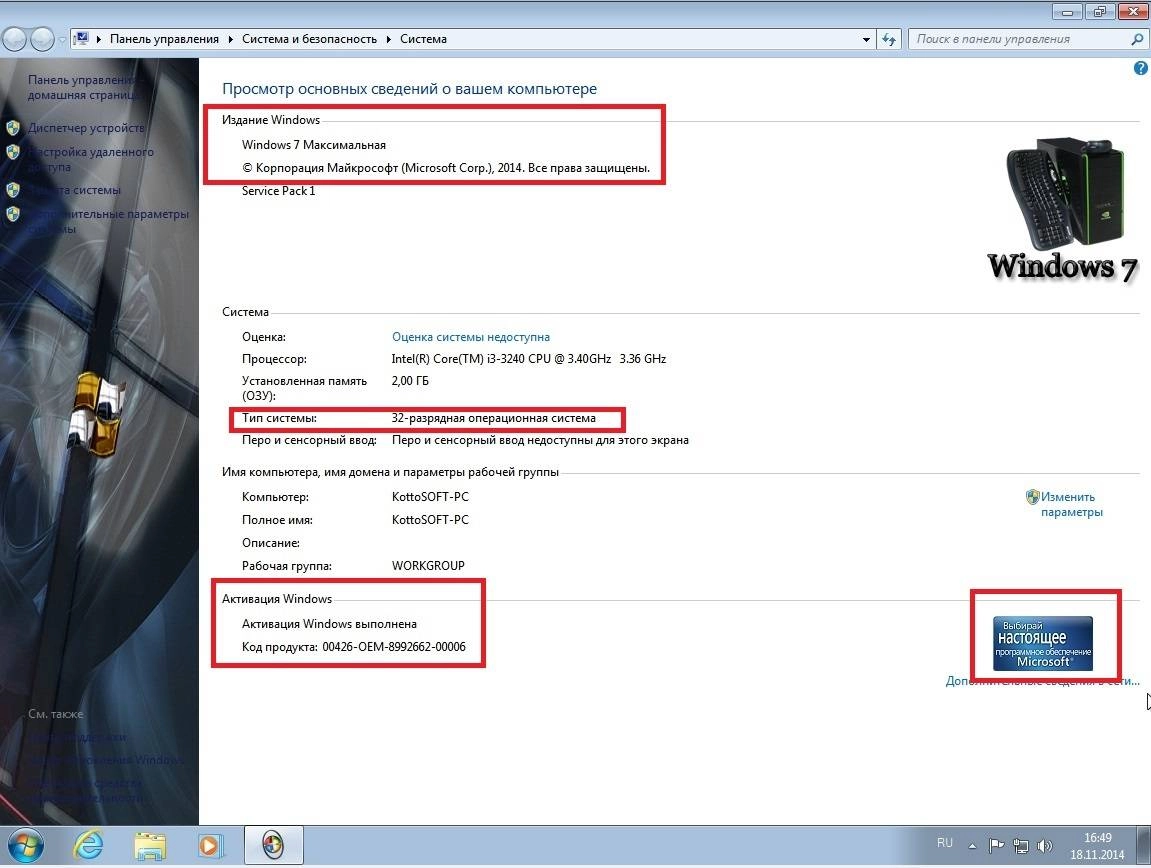
Task: Expand arrow after Панель управления breadcrumb
Action: 230,39
